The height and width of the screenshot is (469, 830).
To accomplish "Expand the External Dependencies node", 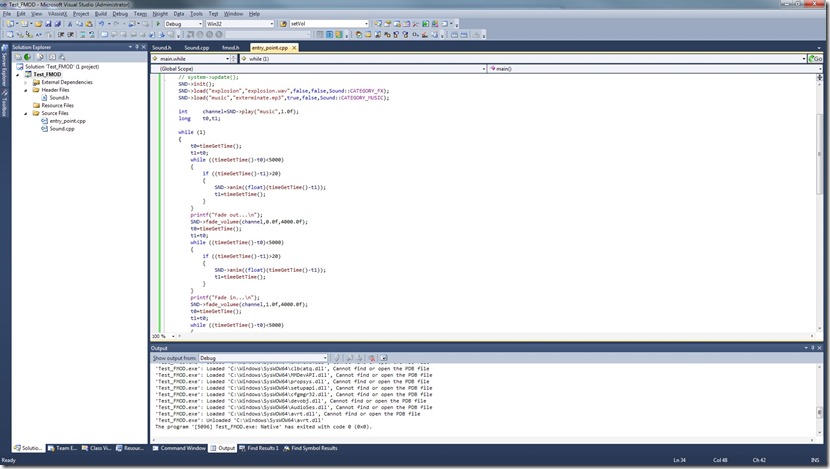I will 26,83.
